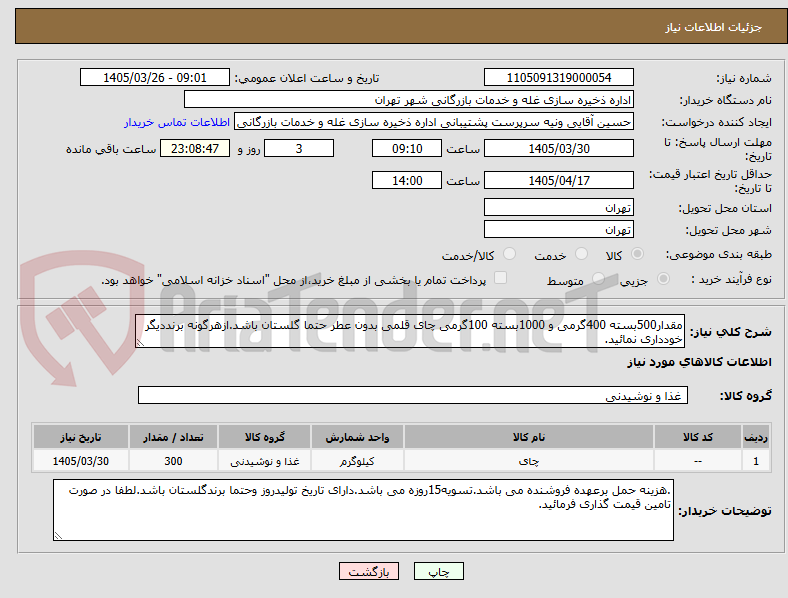Click table row date cell 1405/03/30
The height and width of the screenshot is (598, 788).
point(81,461)
